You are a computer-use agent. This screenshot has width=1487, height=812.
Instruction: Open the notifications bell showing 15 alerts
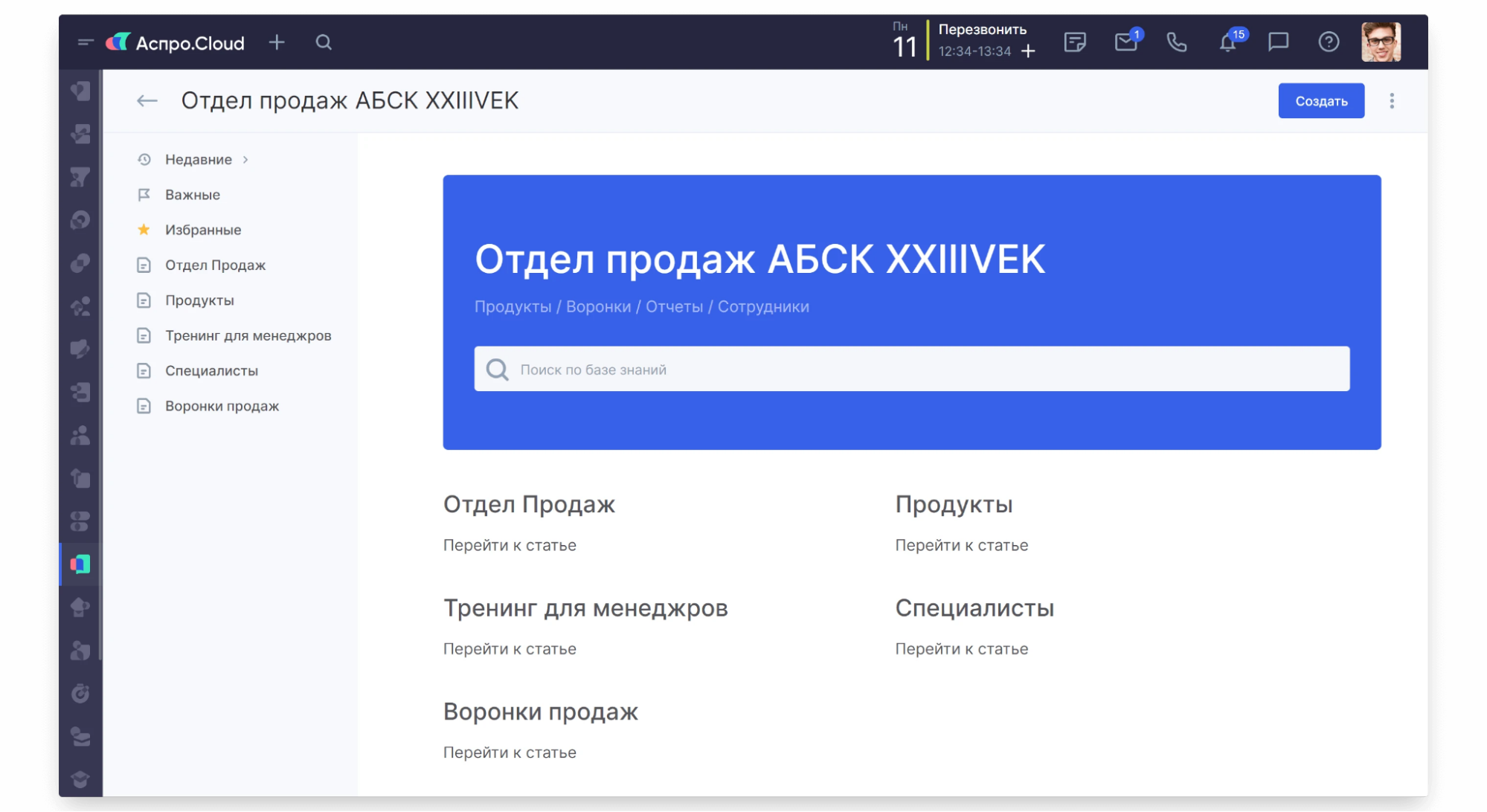[1227, 42]
